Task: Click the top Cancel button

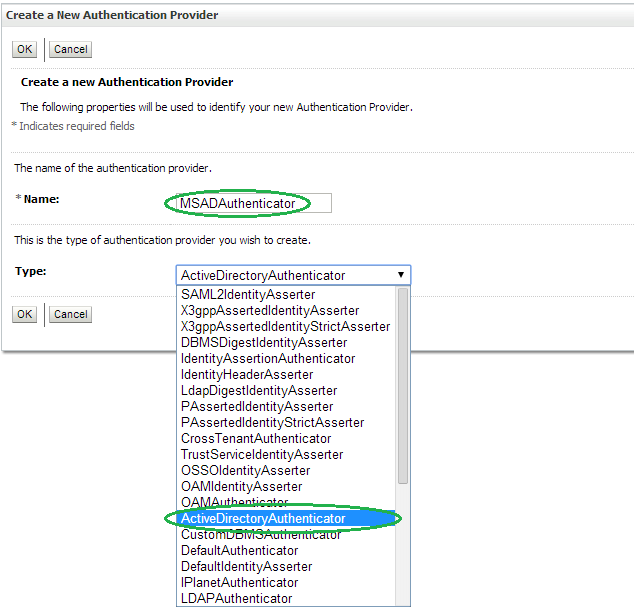Action: point(71,49)
